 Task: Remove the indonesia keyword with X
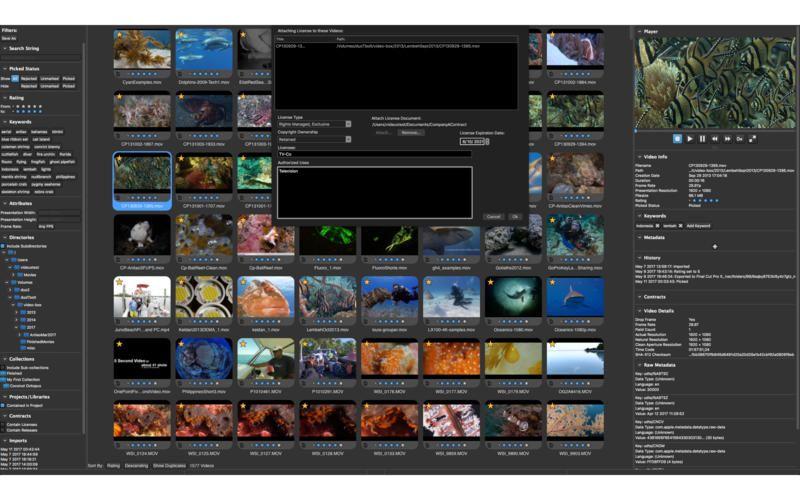[x=657, y=226]
